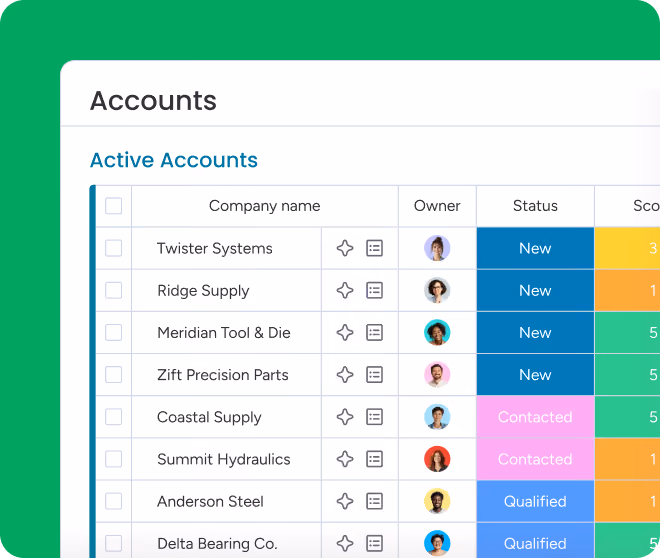660x558 pixels.
Task: Click the owner avatar for Summit Hydraulics
Action: click(x=437, y=459)
